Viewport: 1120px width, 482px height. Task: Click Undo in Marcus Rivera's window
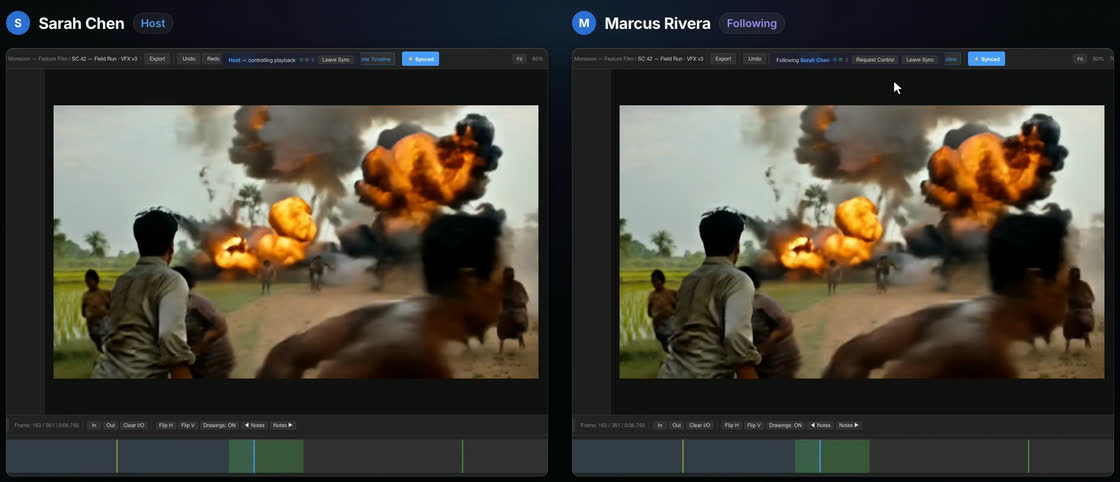coord(754,59)
